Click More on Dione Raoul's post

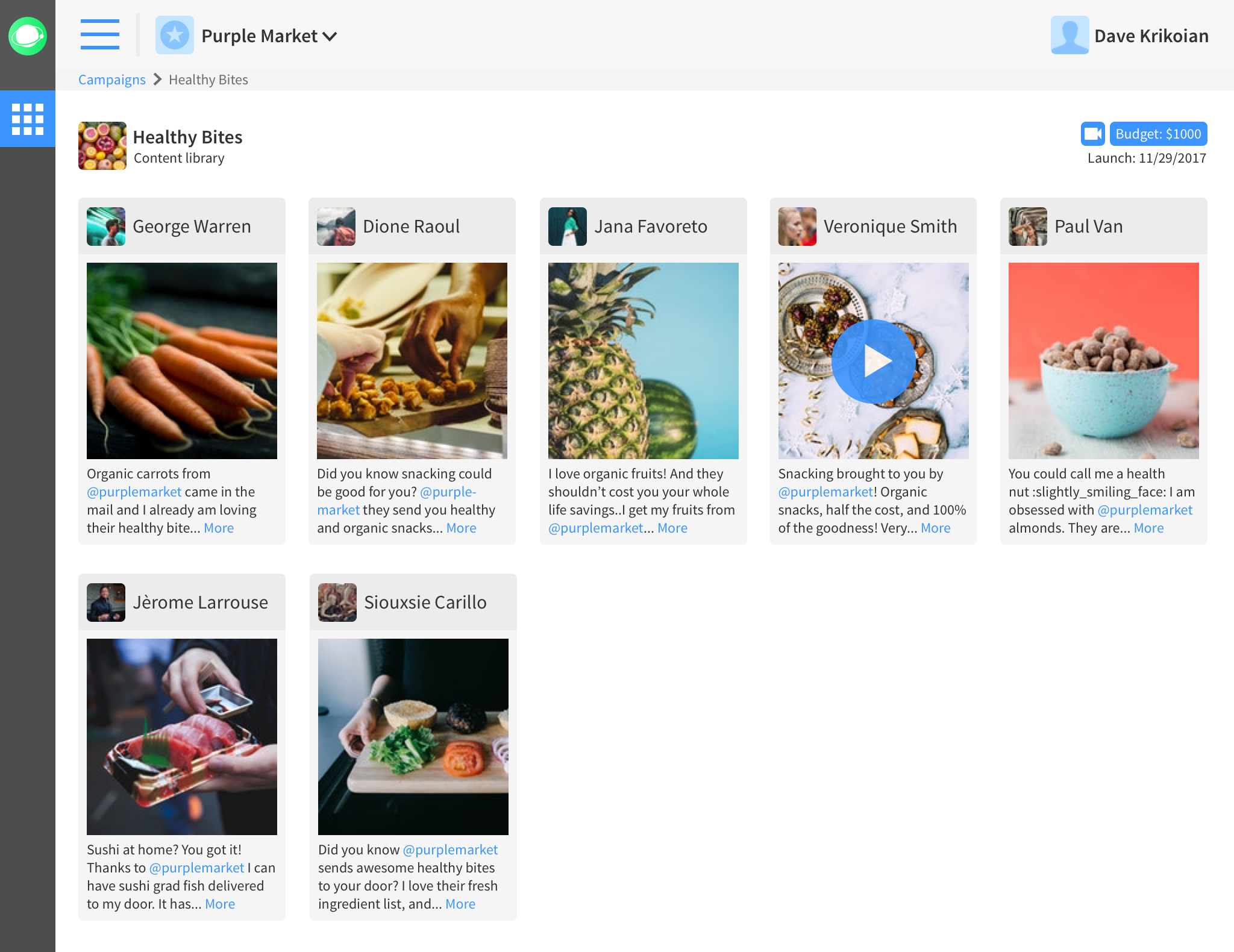click(x=461, y=528)
